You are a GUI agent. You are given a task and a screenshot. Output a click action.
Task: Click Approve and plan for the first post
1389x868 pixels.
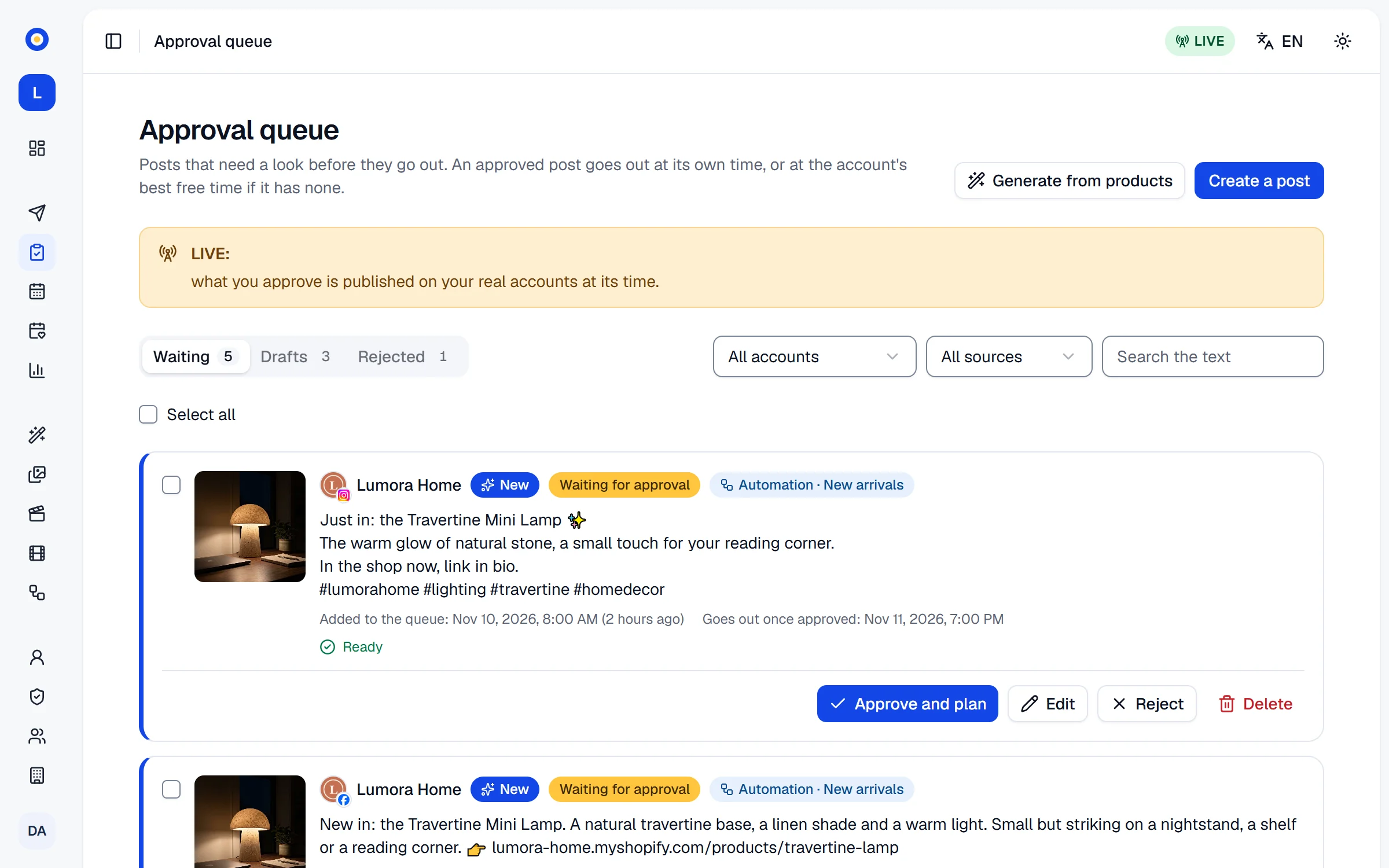tap(907, 704)
